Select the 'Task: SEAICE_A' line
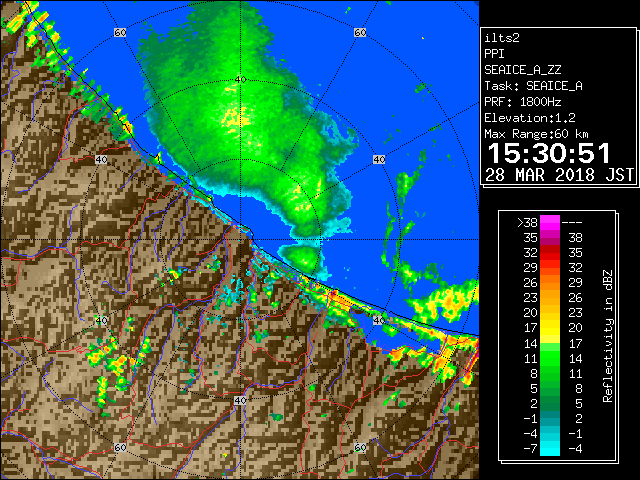 (x=533, y=86)
